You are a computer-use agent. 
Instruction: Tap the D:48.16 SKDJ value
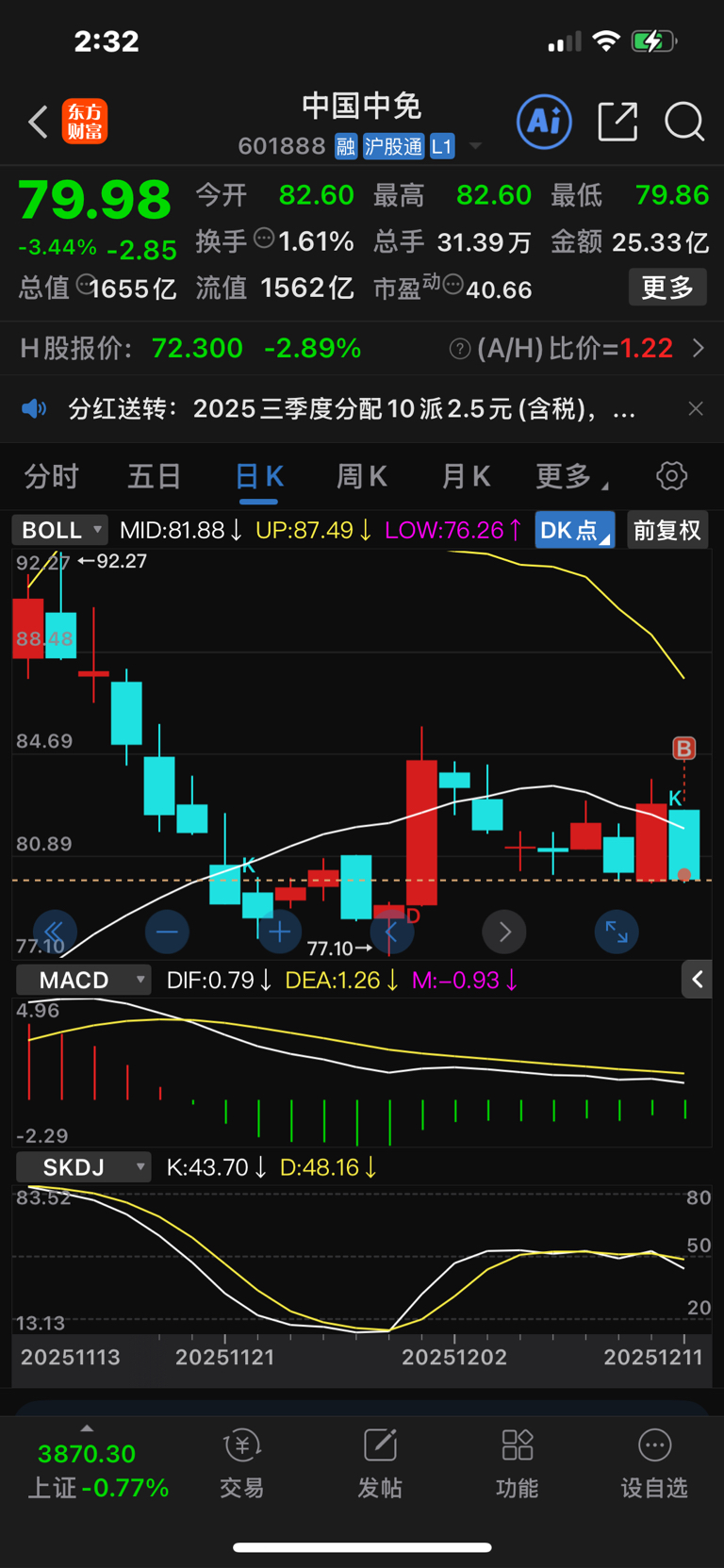pyautogui.click(x=328, y=1167)
